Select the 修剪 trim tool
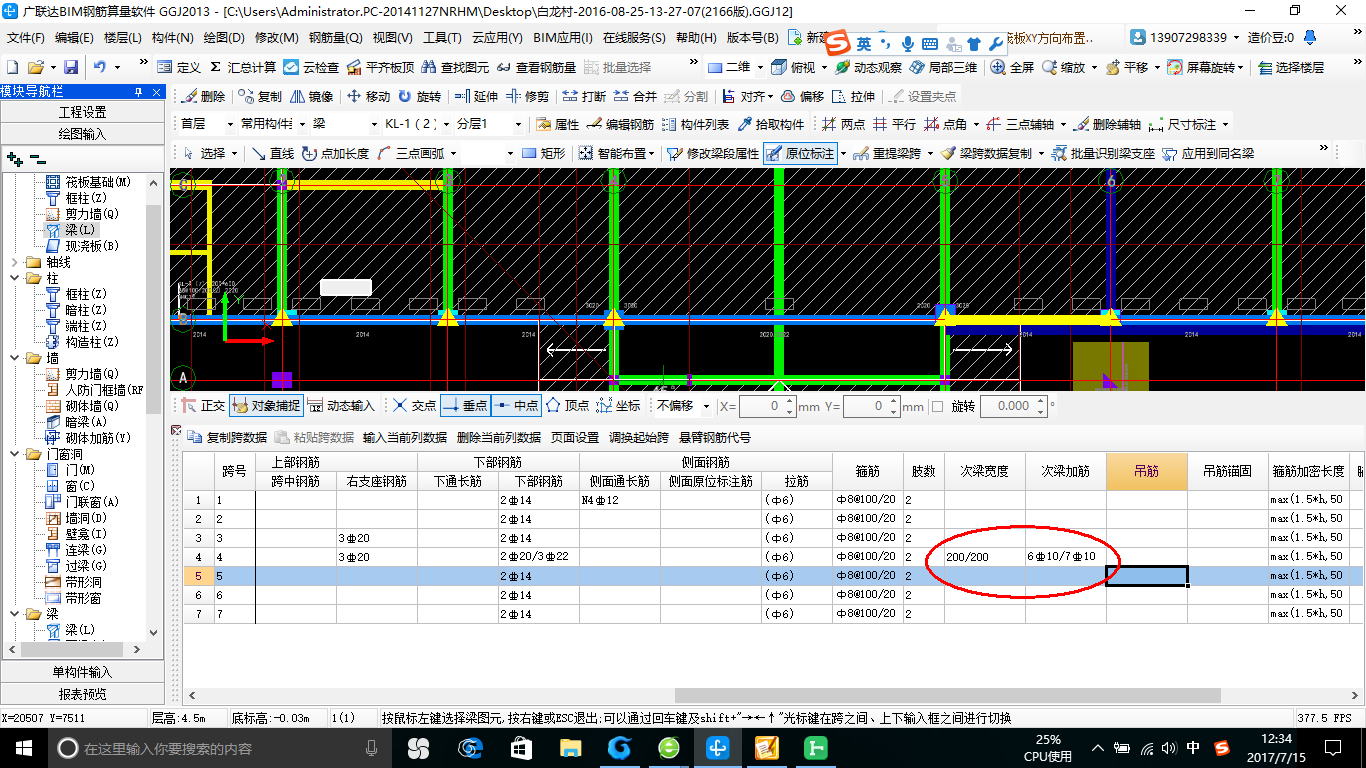The image size is (1366, 768). [x=527, y=96]
